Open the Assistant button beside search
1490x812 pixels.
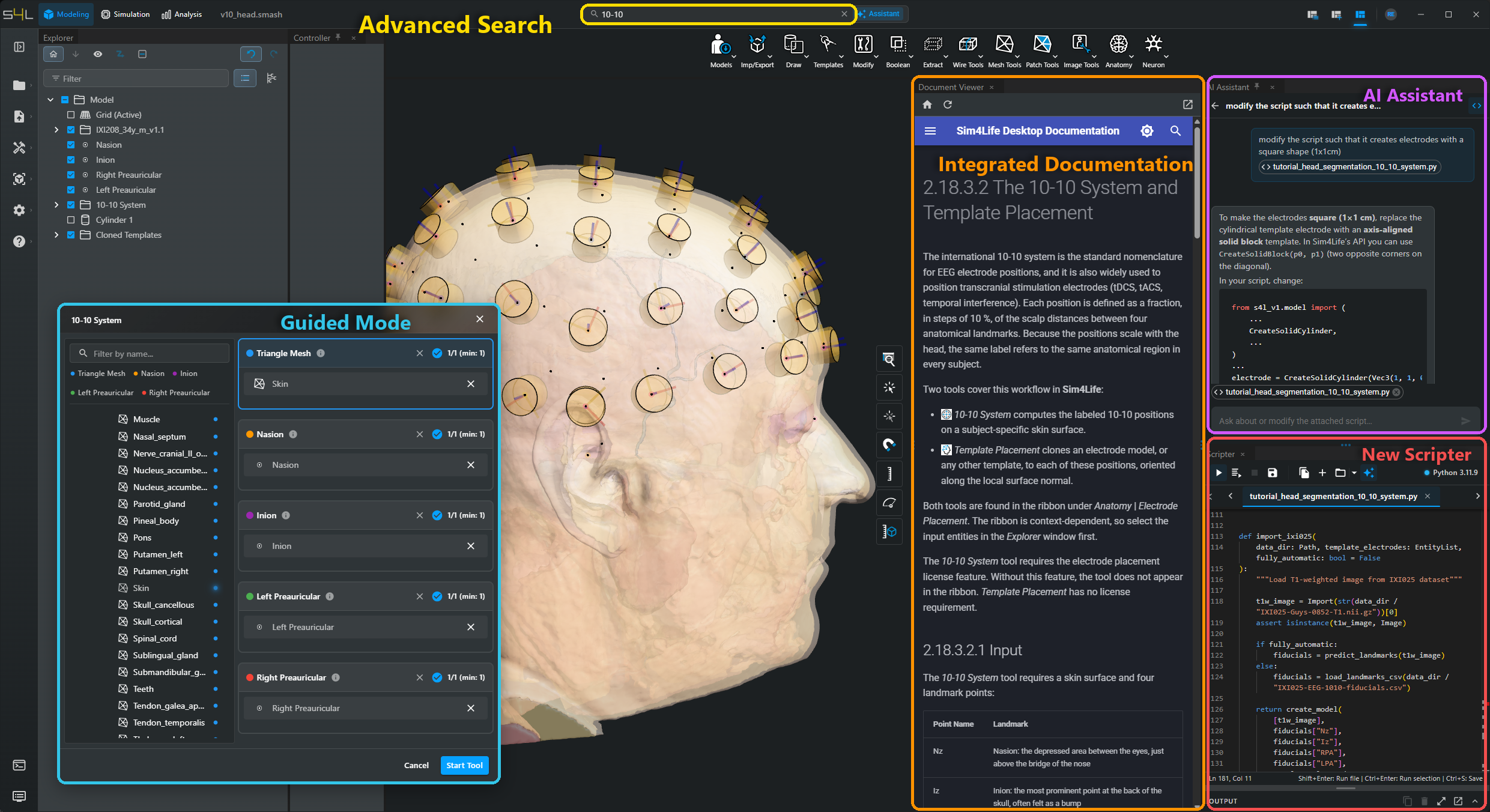click(880, 14)
